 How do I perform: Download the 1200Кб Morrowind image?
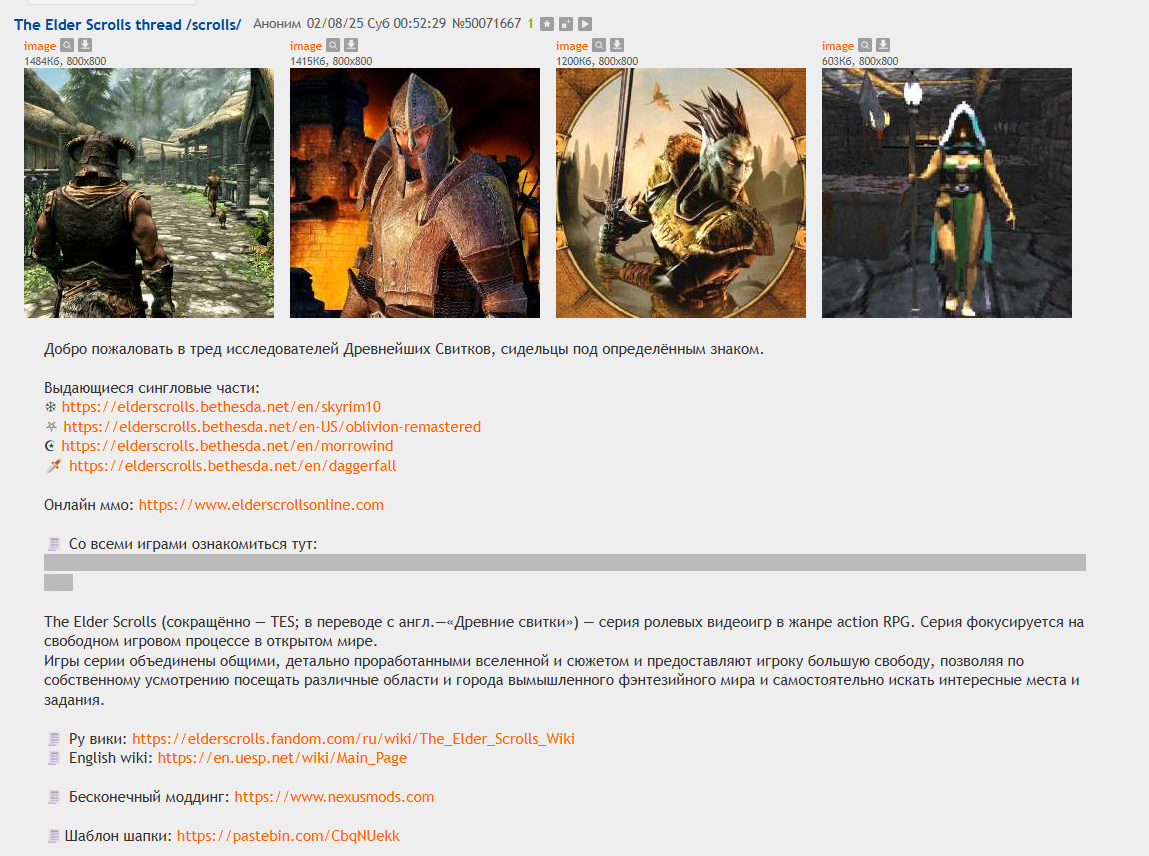click(617, 45)
